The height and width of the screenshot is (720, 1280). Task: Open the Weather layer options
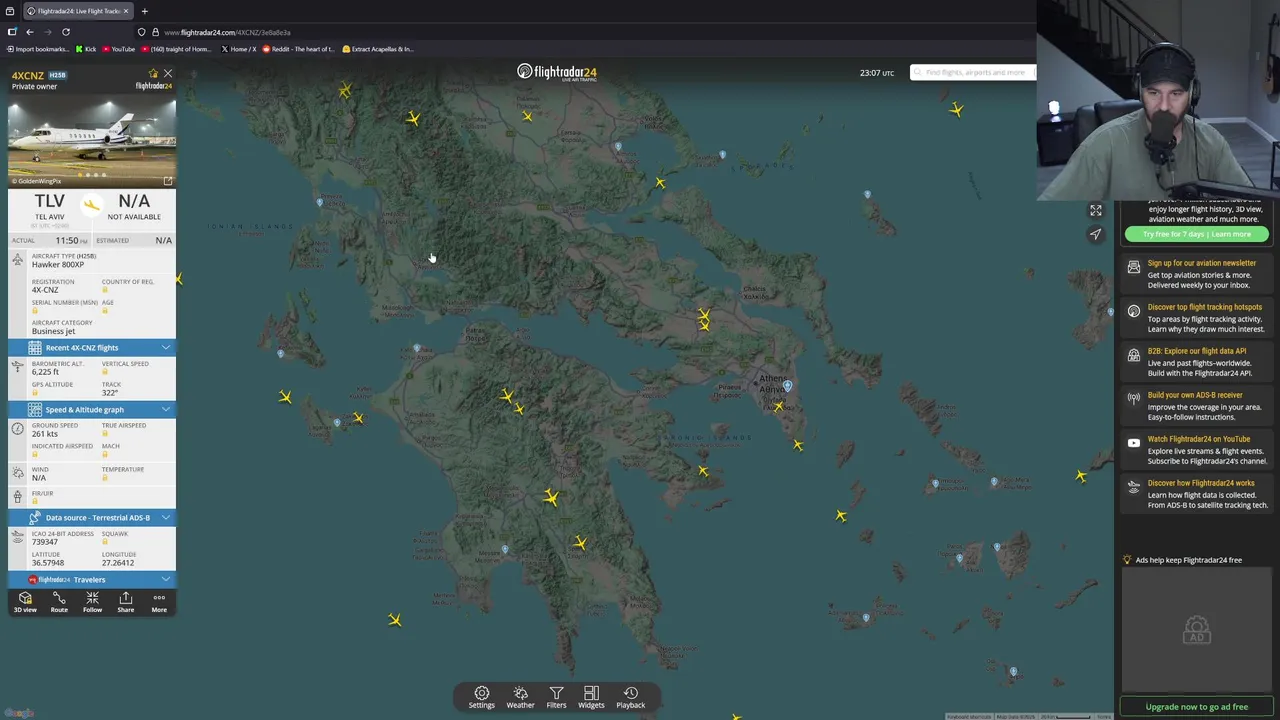(520, 698)
